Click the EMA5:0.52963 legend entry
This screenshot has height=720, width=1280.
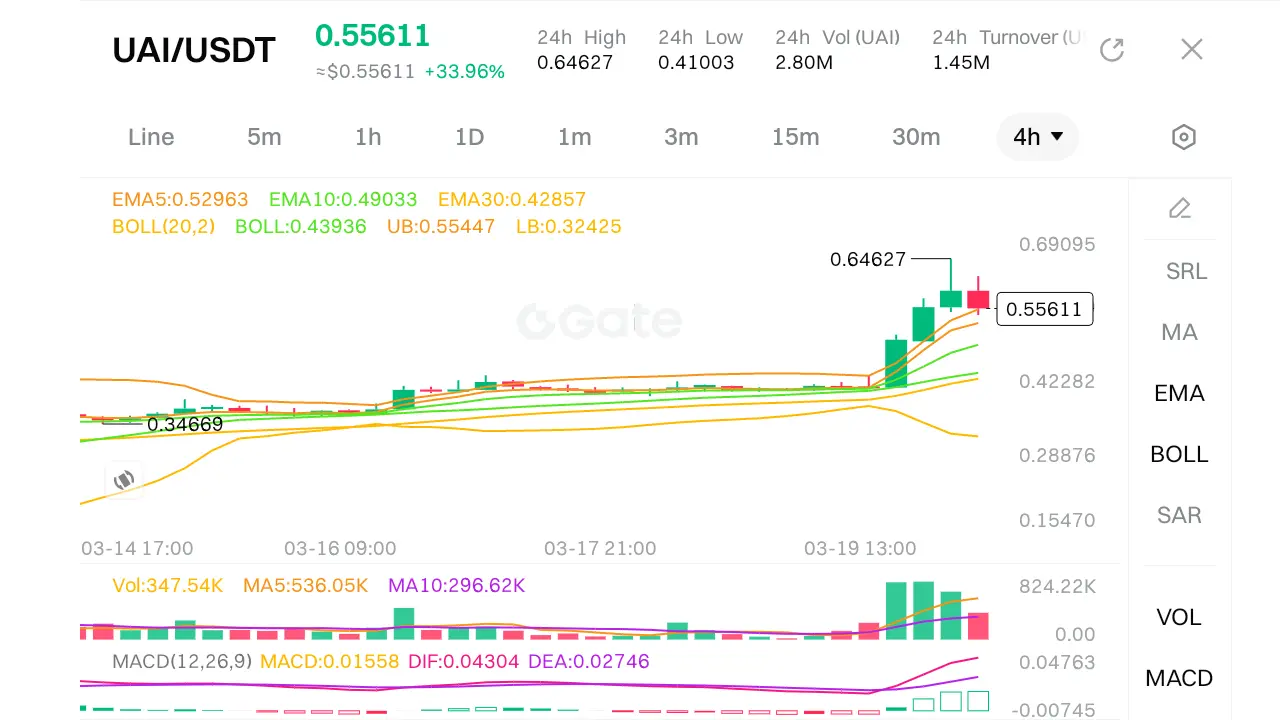tap(180, 199)
